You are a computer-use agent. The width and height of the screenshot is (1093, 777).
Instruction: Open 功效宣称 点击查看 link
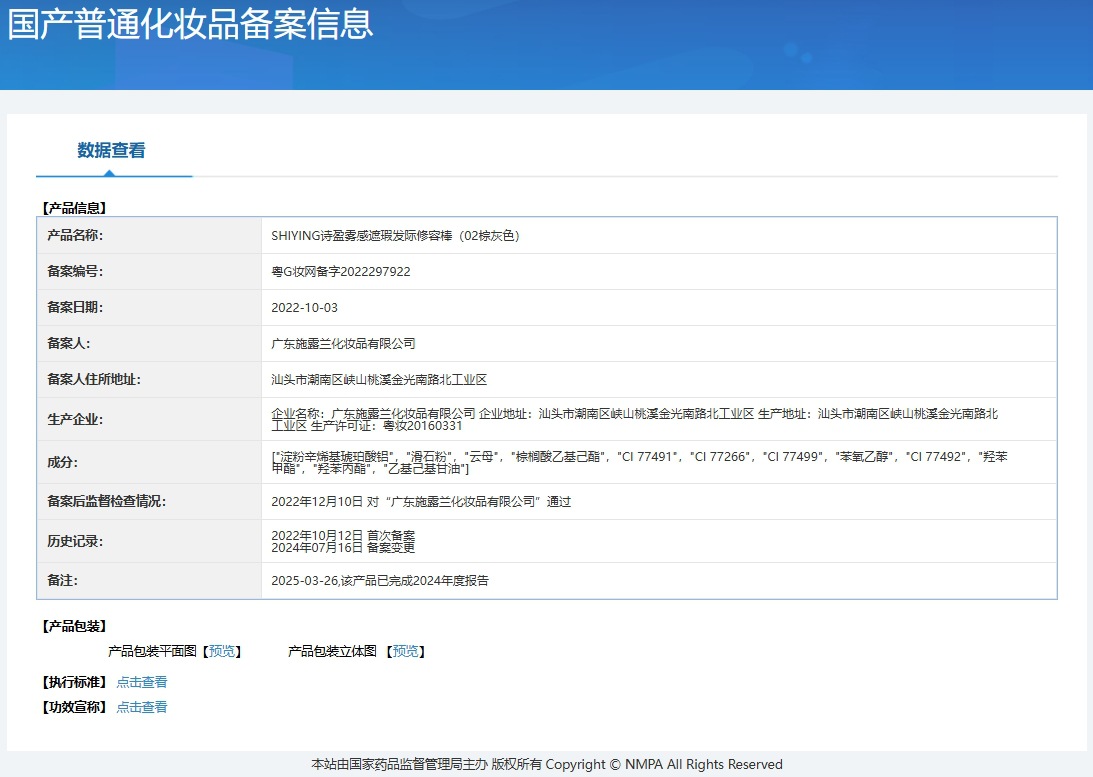[x=142, y=707]
